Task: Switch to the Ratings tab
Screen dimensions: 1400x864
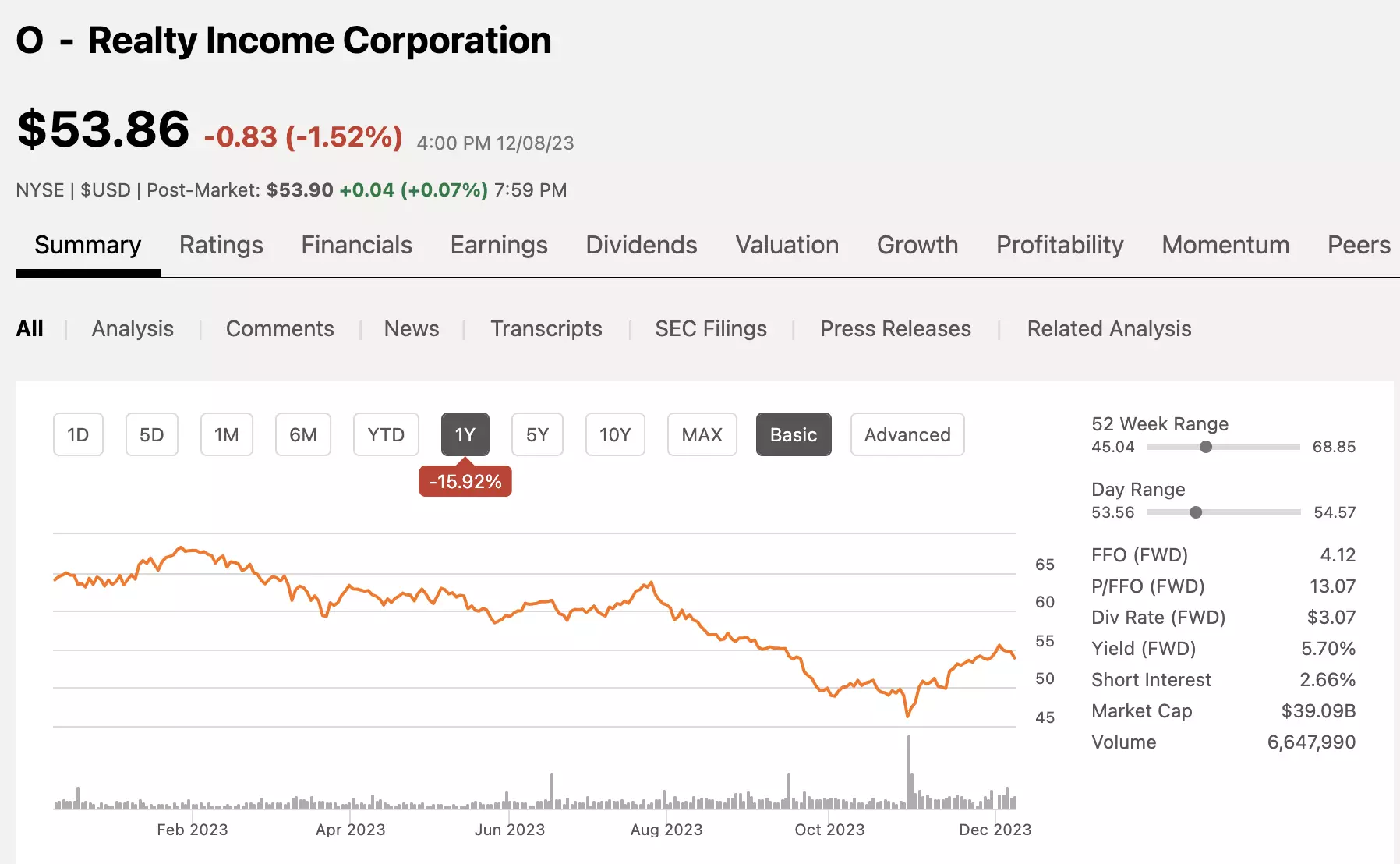Action: [x=221, y=245]
